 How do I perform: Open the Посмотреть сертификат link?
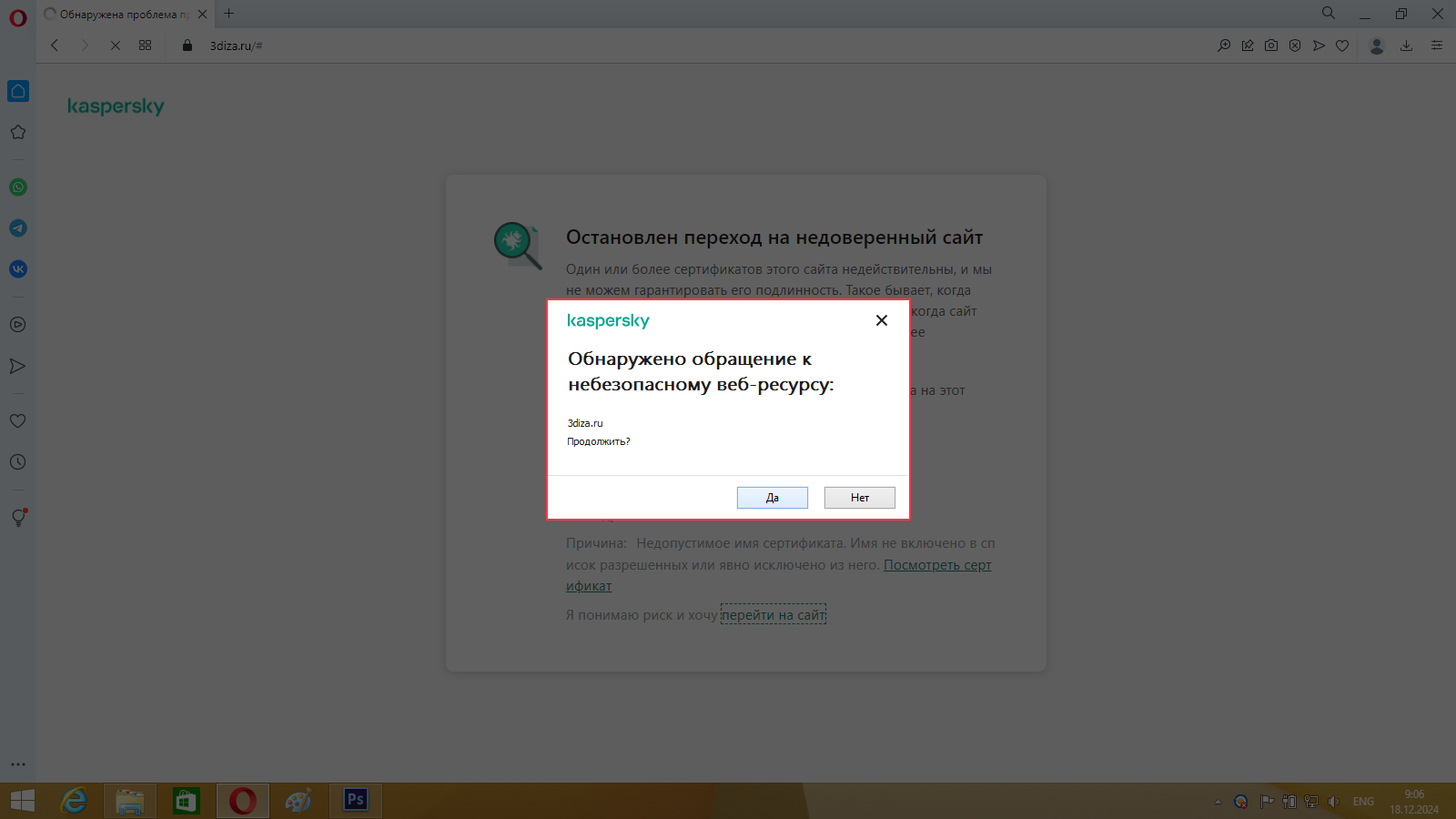937,565
